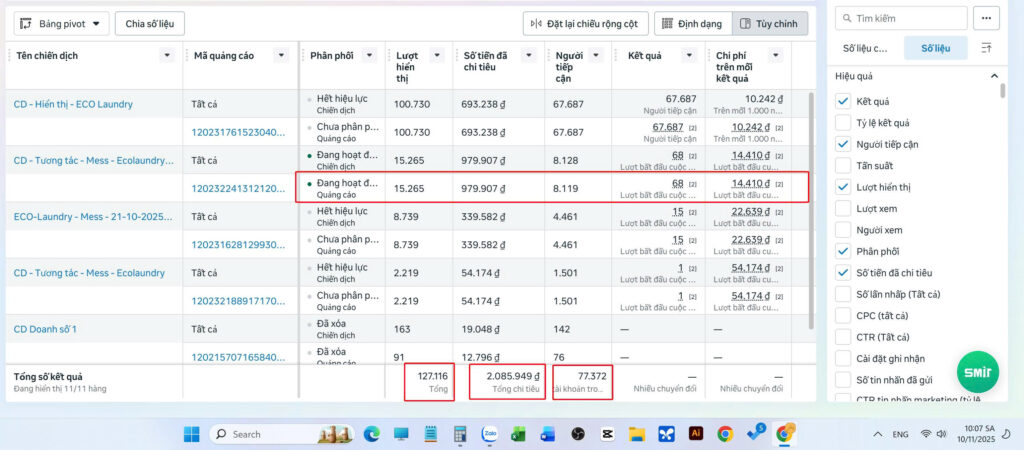This screenshot has height=450, width=1024.
Task: Enable the Tỷ lệ kết quả checkbox
Action: [x=843, y=123]
